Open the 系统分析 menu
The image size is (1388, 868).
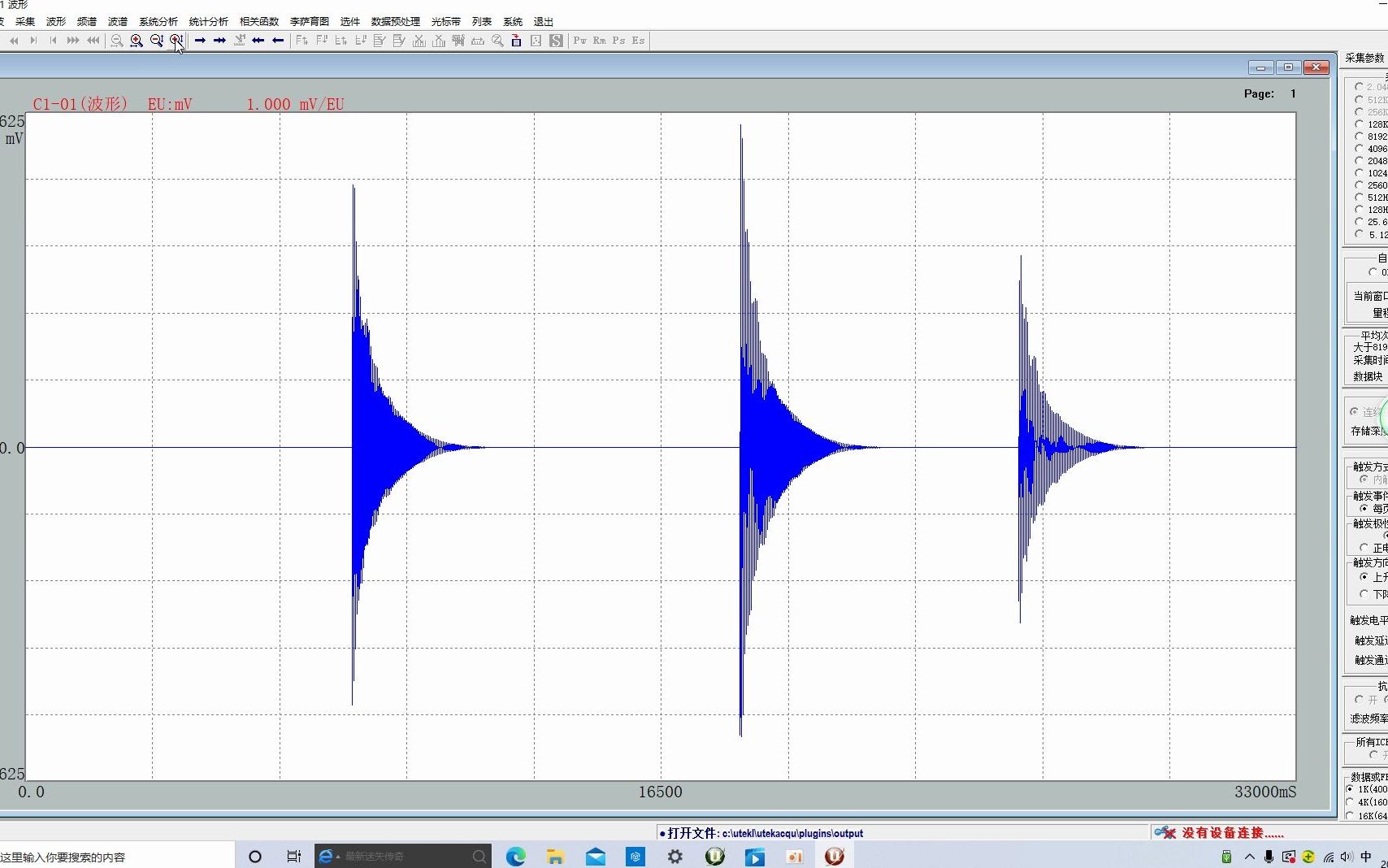[158, 21]
